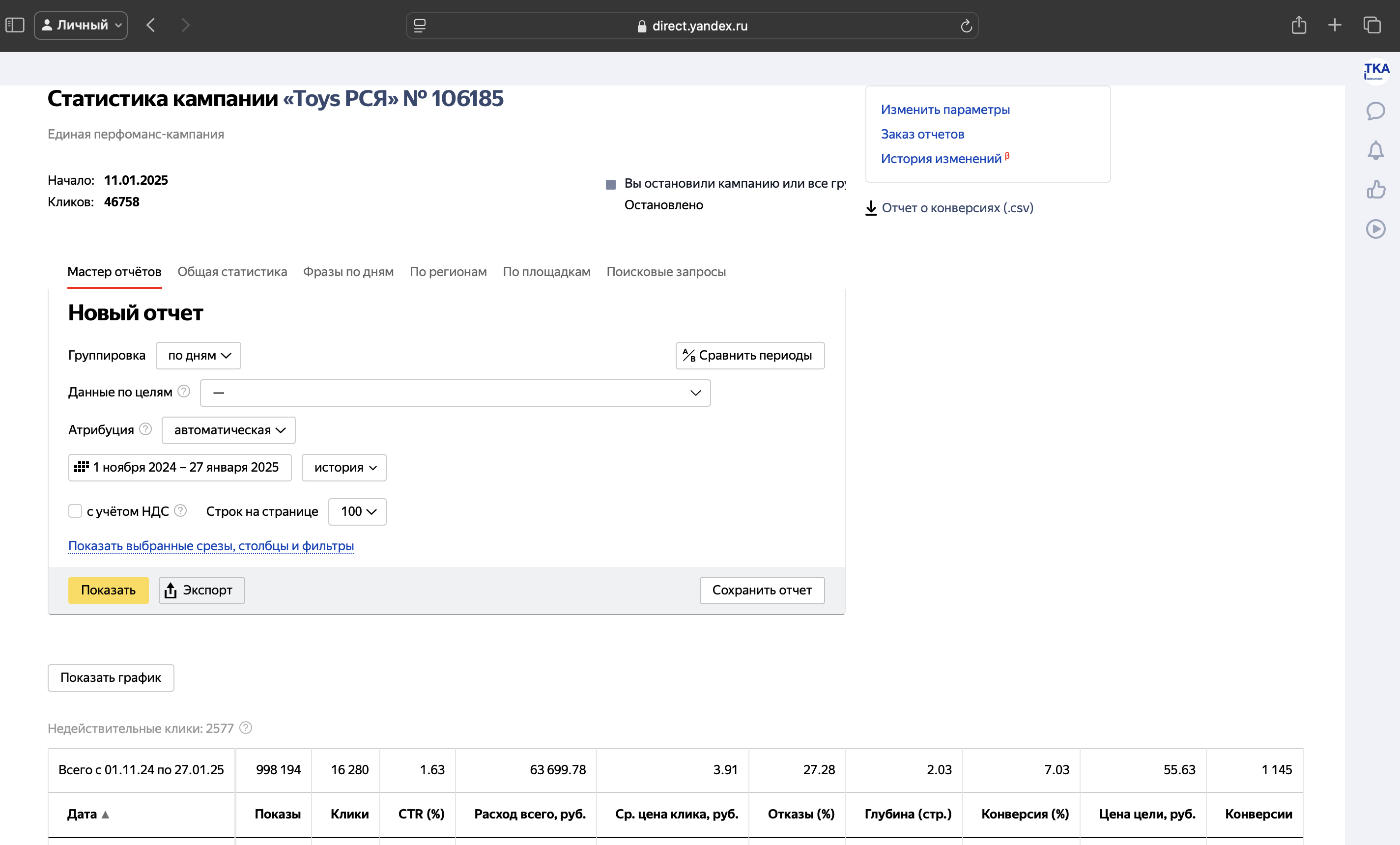The height and width of the screenshot is (845, 1400).
Task: Open the chat bubble icon in sidebar
Action: click(x=1375, y=111)
